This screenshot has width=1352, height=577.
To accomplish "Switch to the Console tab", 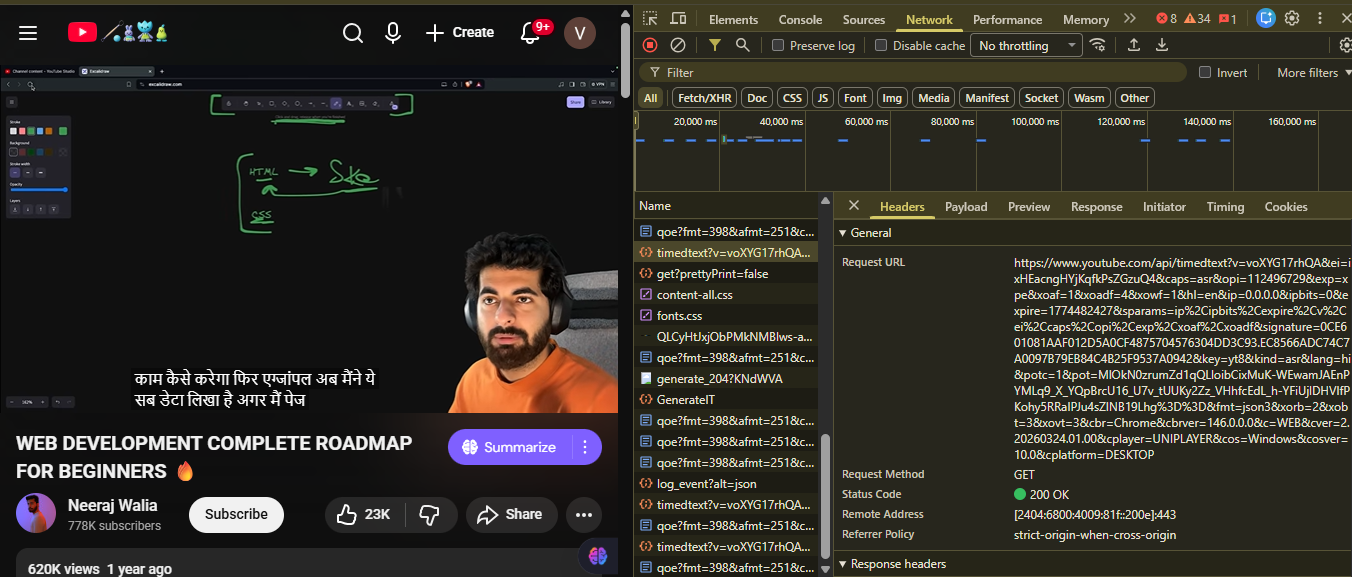I will [800, 19].
